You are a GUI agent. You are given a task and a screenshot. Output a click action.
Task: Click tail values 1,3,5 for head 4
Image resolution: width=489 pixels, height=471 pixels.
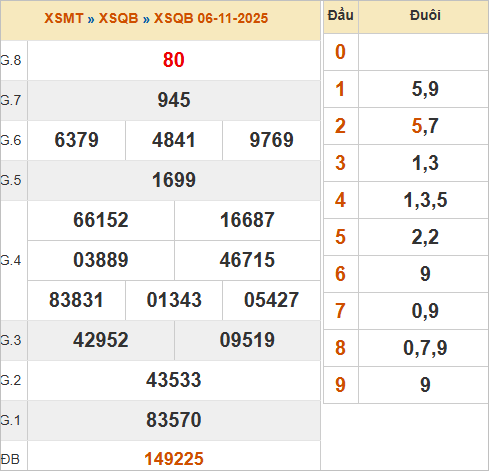425,200
